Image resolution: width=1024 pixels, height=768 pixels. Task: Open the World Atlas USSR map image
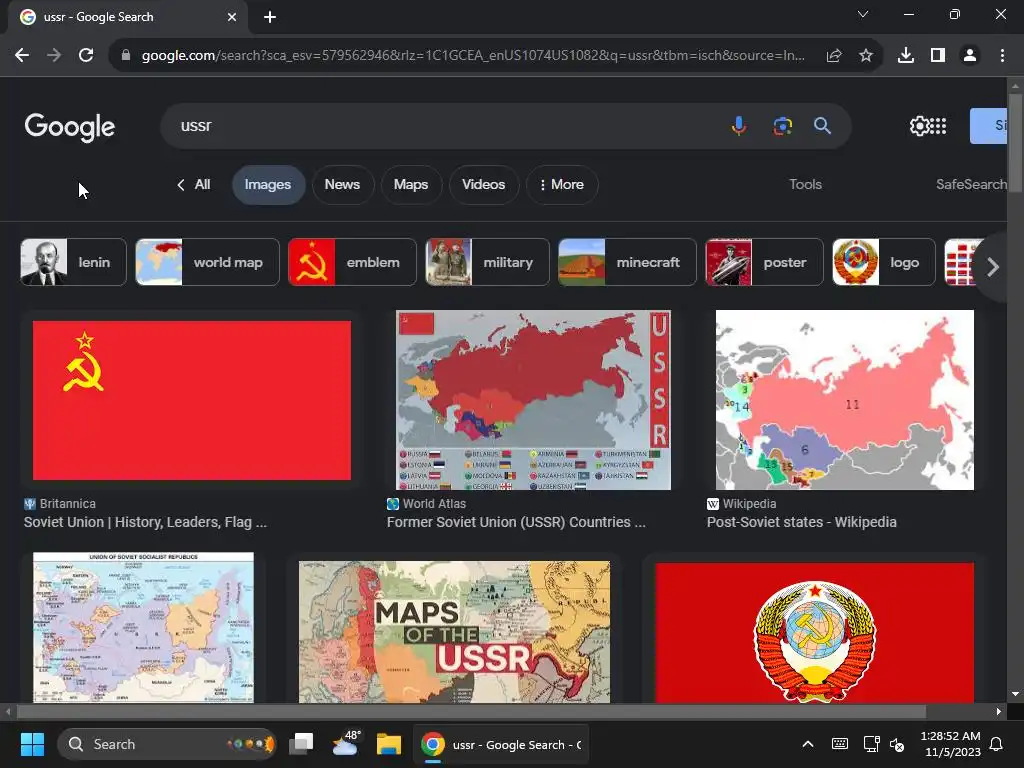(x=533, y=400)
